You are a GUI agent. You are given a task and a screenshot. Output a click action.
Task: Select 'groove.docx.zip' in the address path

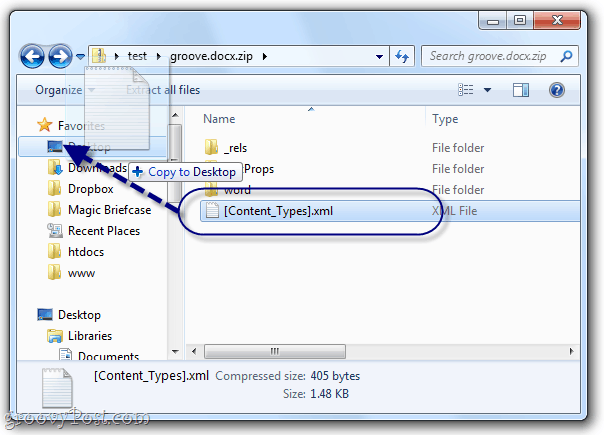click(x=211, y=56)
